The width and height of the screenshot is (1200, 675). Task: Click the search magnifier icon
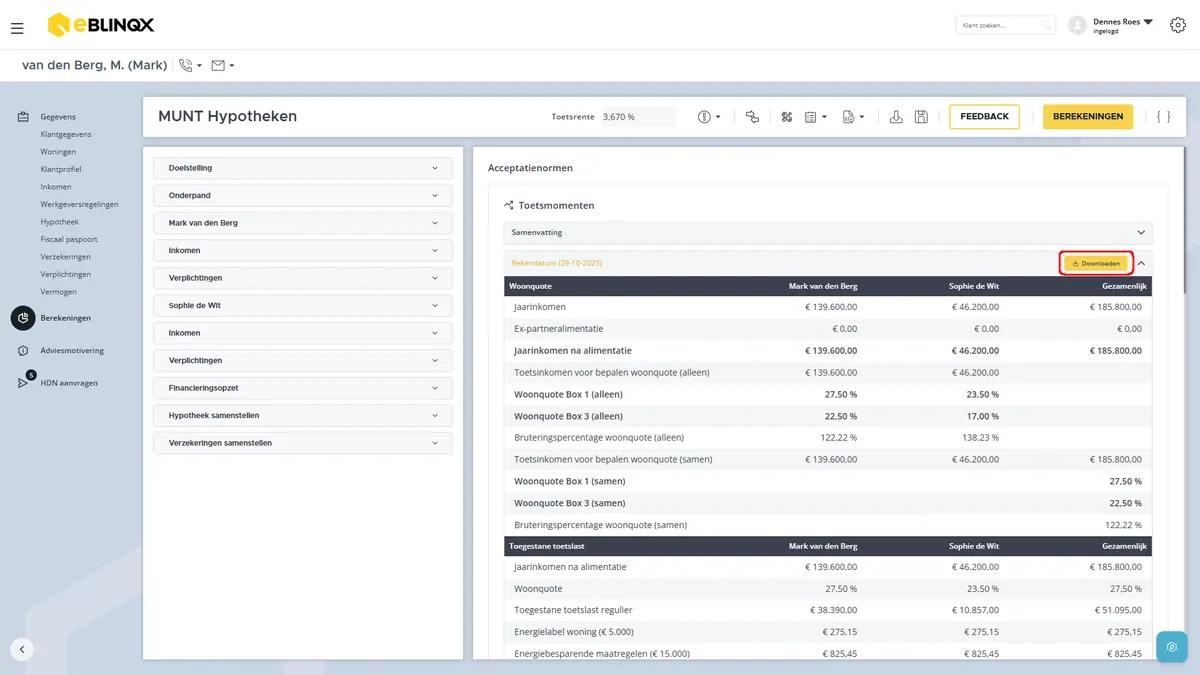click(1046, 25)
